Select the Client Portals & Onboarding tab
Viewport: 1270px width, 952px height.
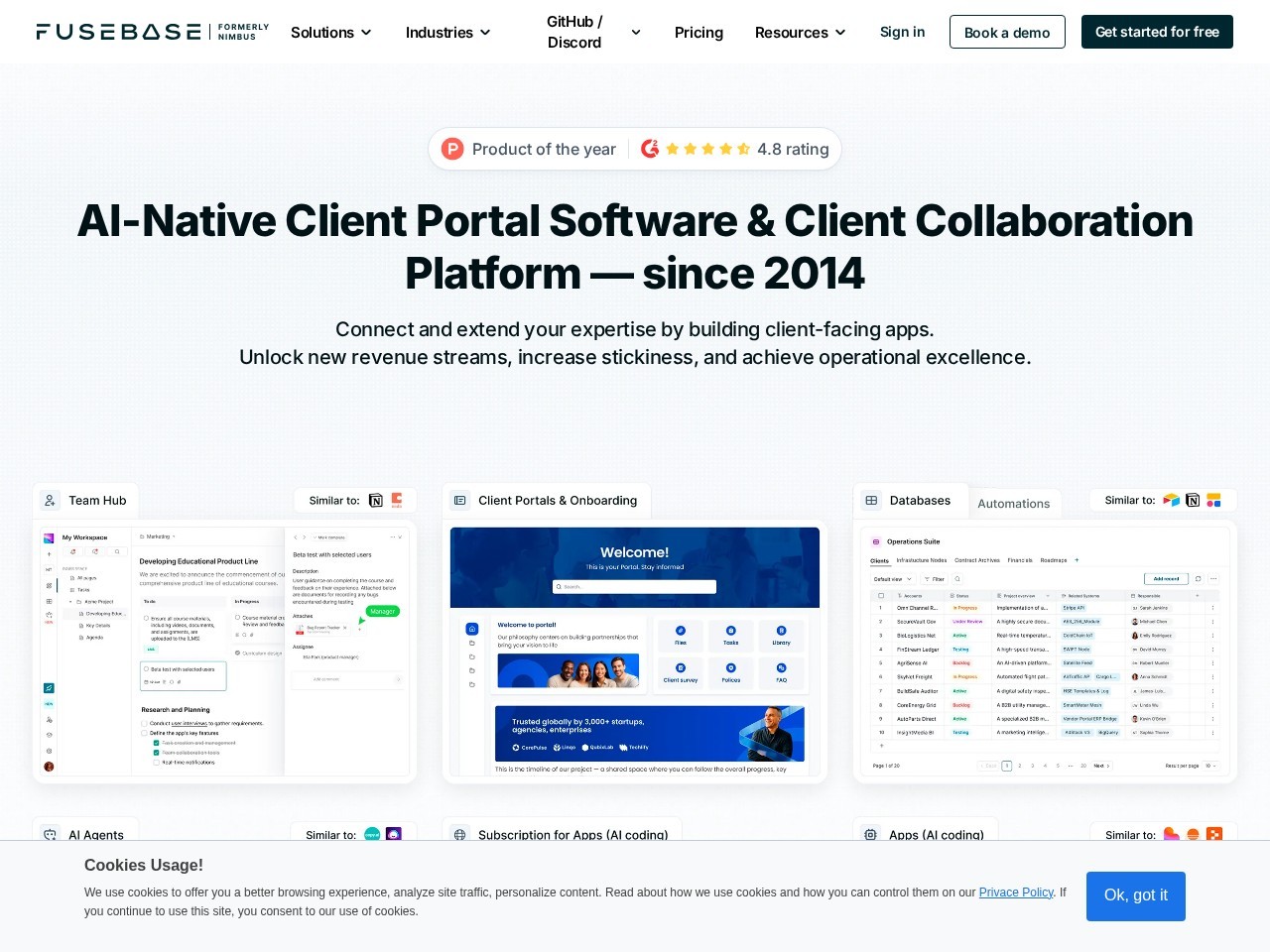coord(547,501)
